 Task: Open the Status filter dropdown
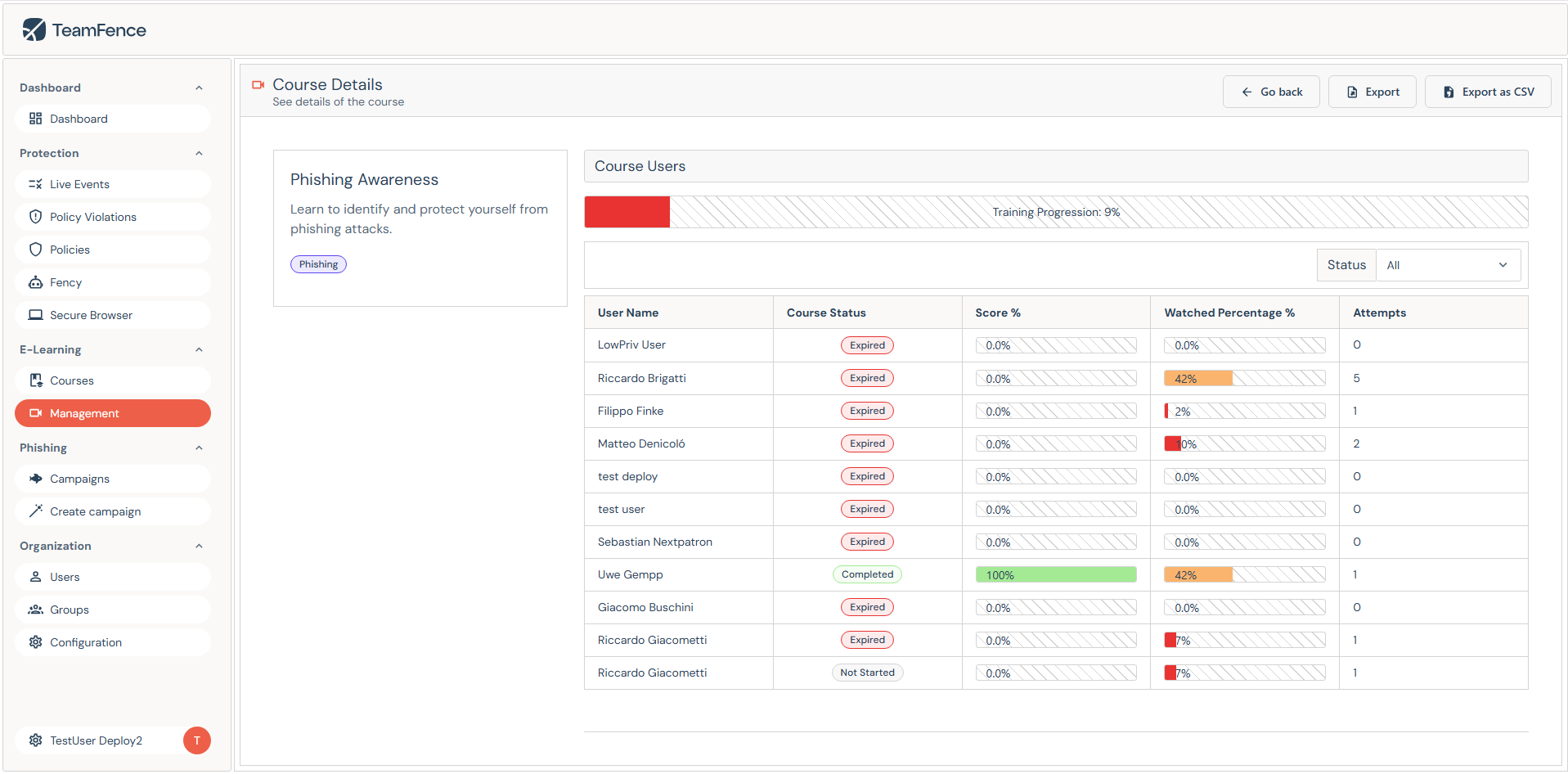click(x=1448, y=265)
